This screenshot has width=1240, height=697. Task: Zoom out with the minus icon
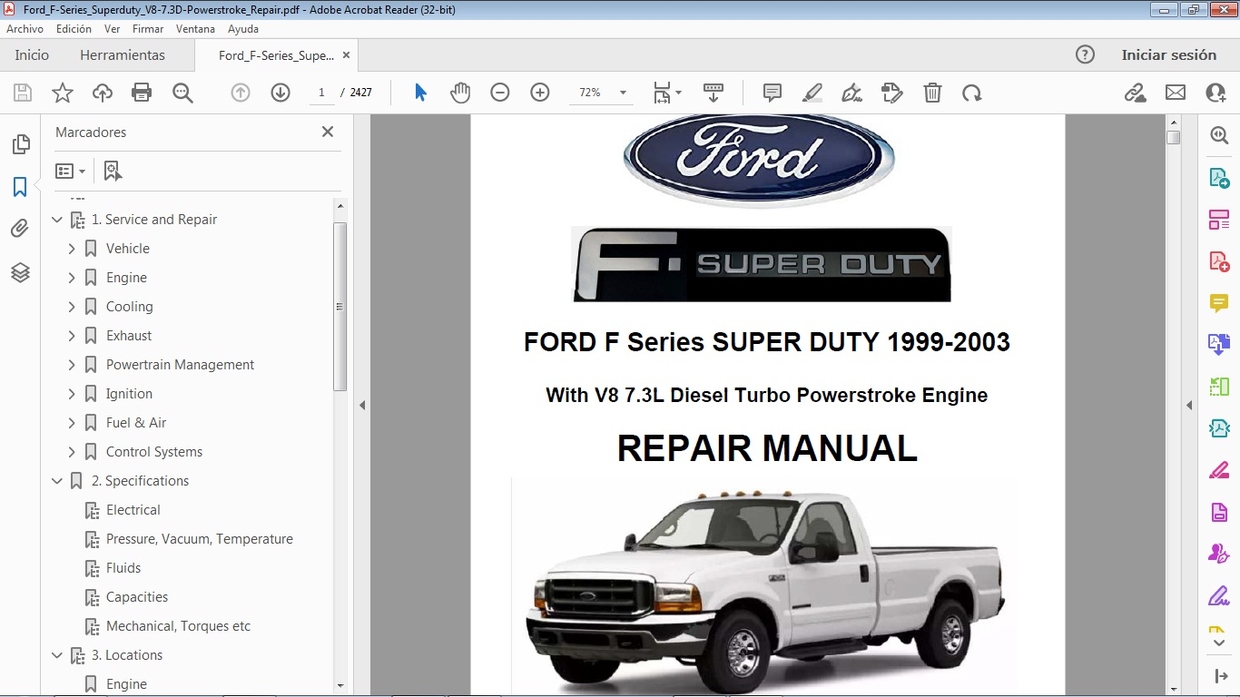500,92
